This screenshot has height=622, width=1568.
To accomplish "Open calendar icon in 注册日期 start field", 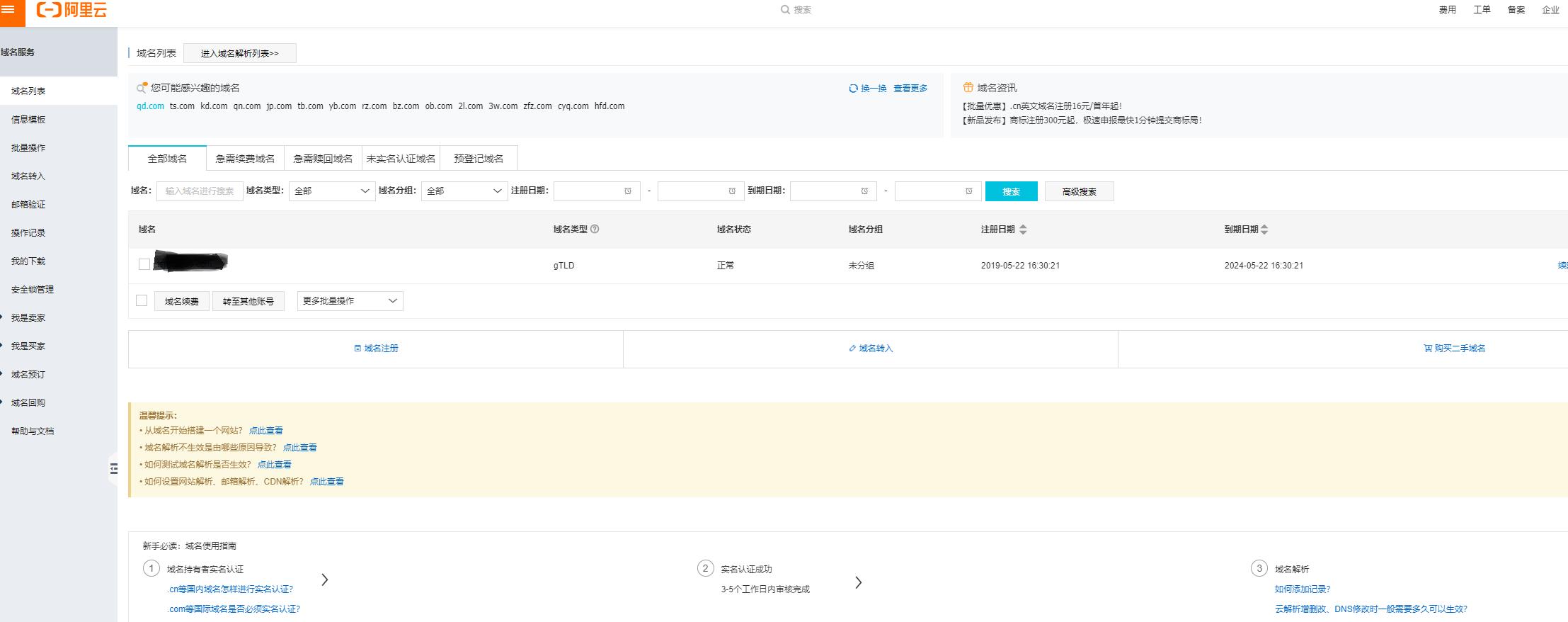I will coord(628,191).
